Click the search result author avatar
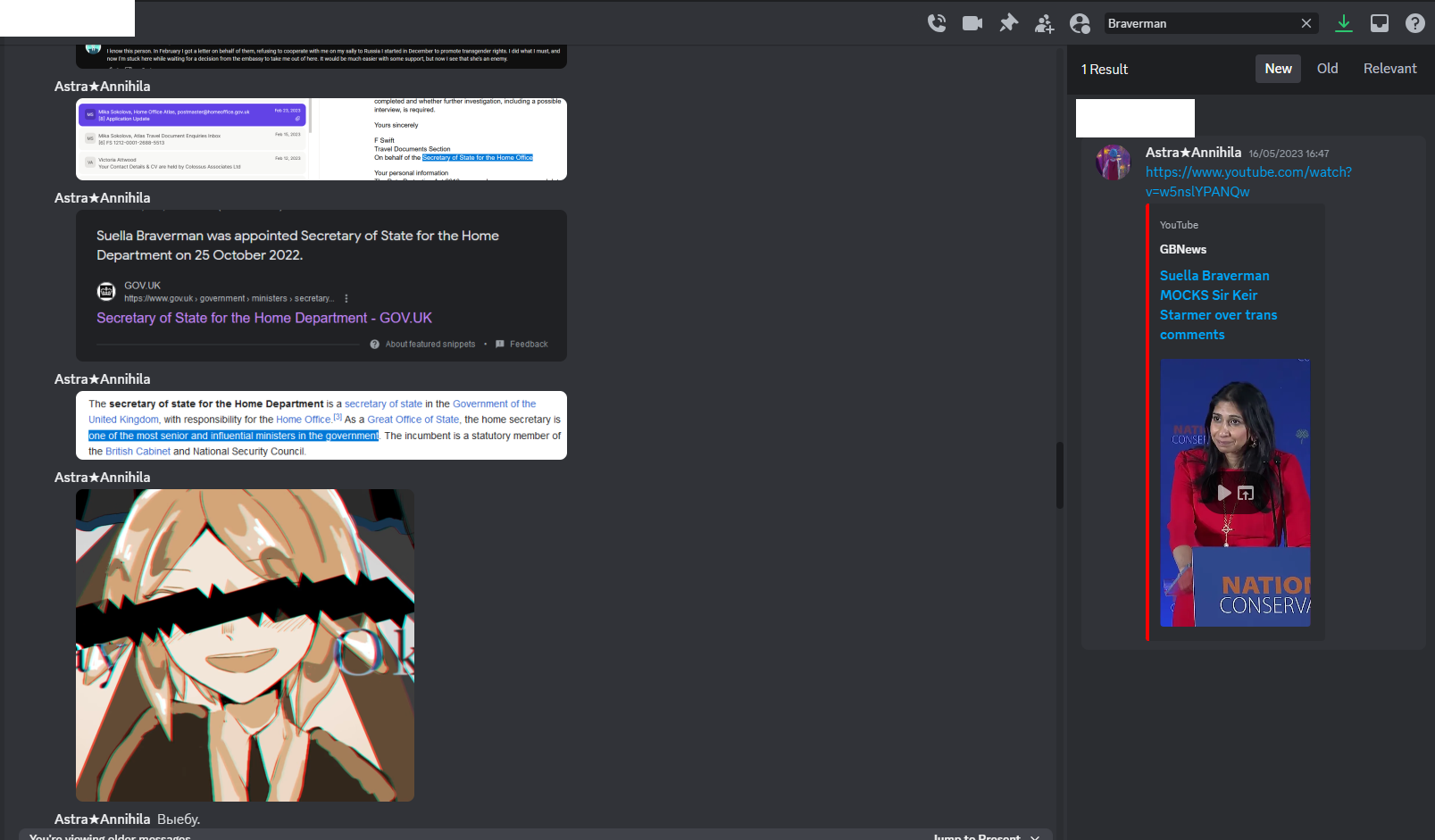This screenshot has height=840, width=1435. click(x=1114, y=162)
